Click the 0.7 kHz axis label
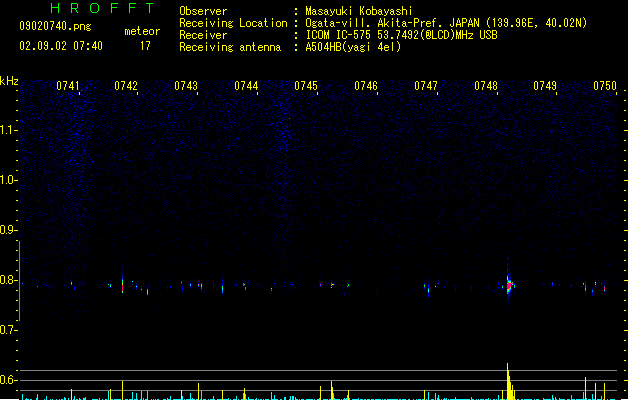The image size is (629, 400). coord(8,330)
